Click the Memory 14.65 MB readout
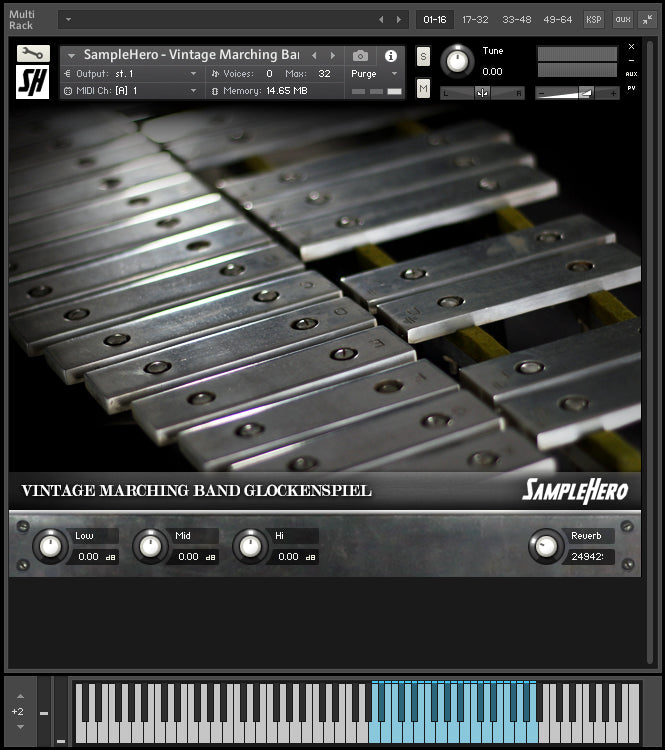665x750 pixels. 287,91
